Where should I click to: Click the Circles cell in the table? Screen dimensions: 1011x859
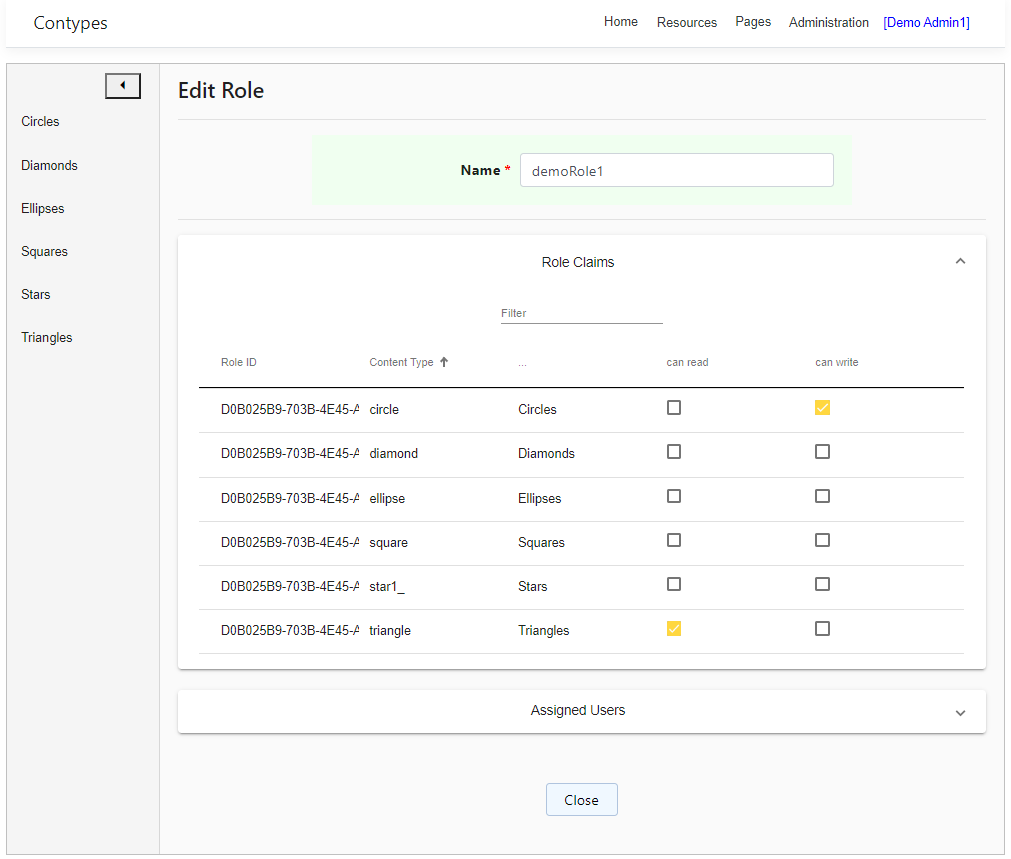537,410
